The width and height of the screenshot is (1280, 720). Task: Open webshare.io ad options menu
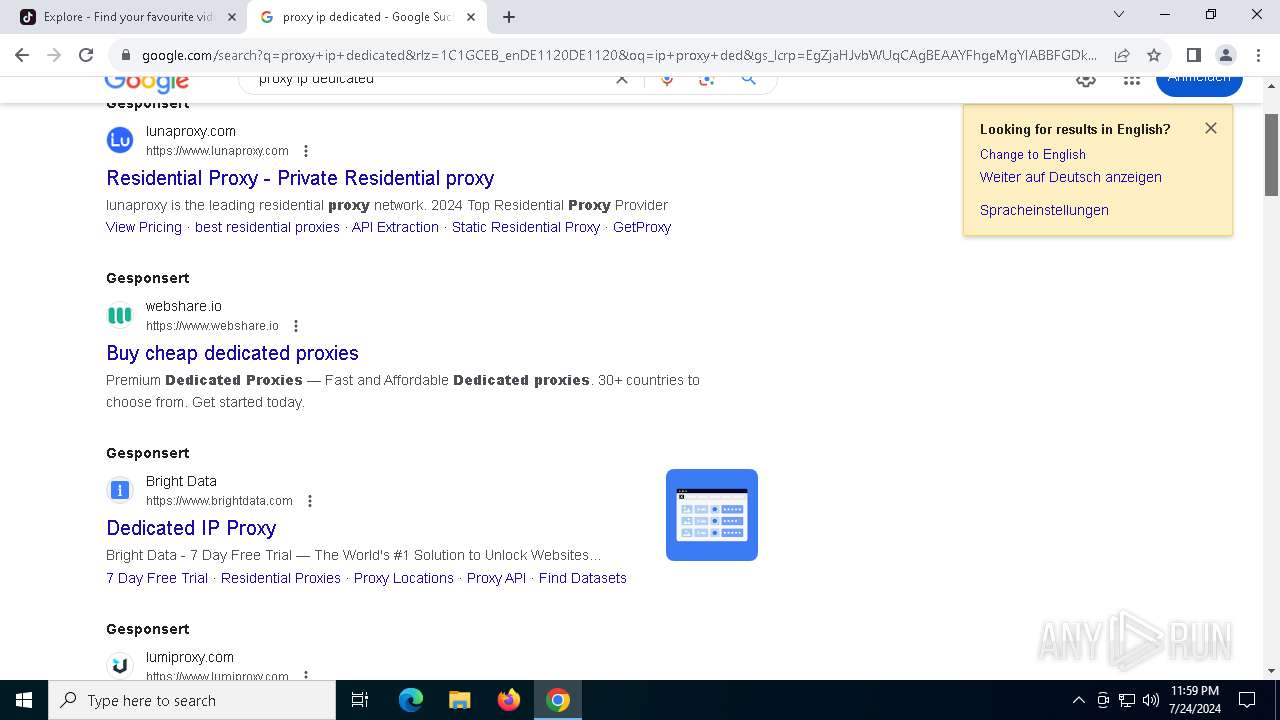(296, 326)
